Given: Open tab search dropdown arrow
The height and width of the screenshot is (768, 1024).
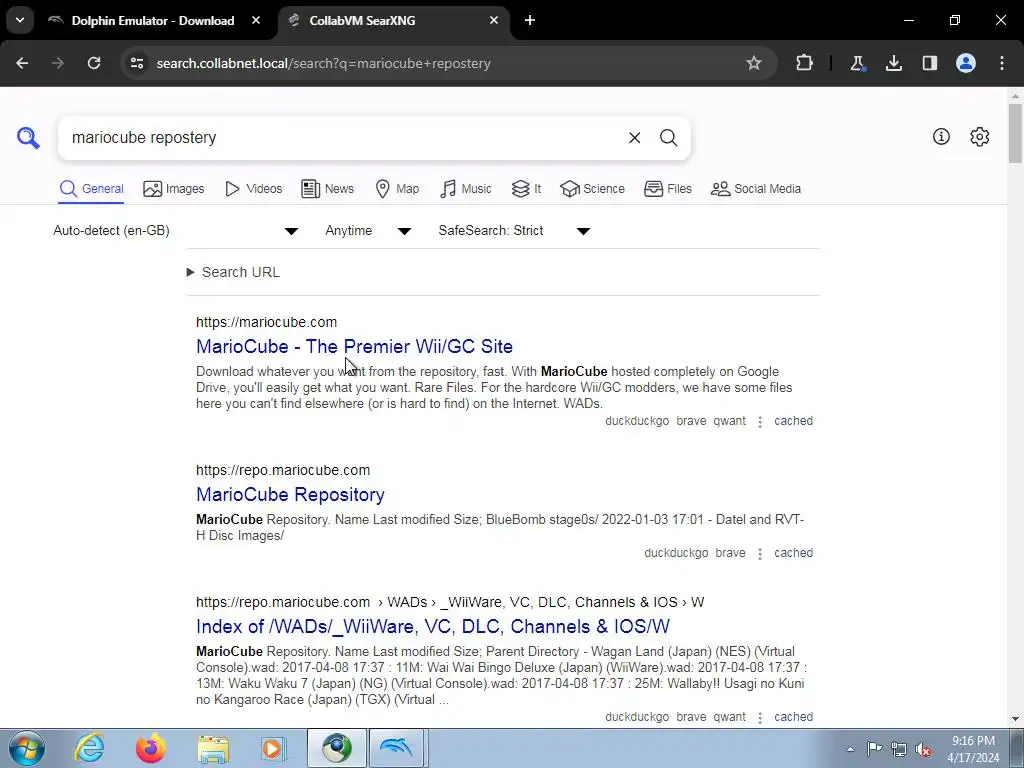Looking at the screenshot, I should [20, 20].
